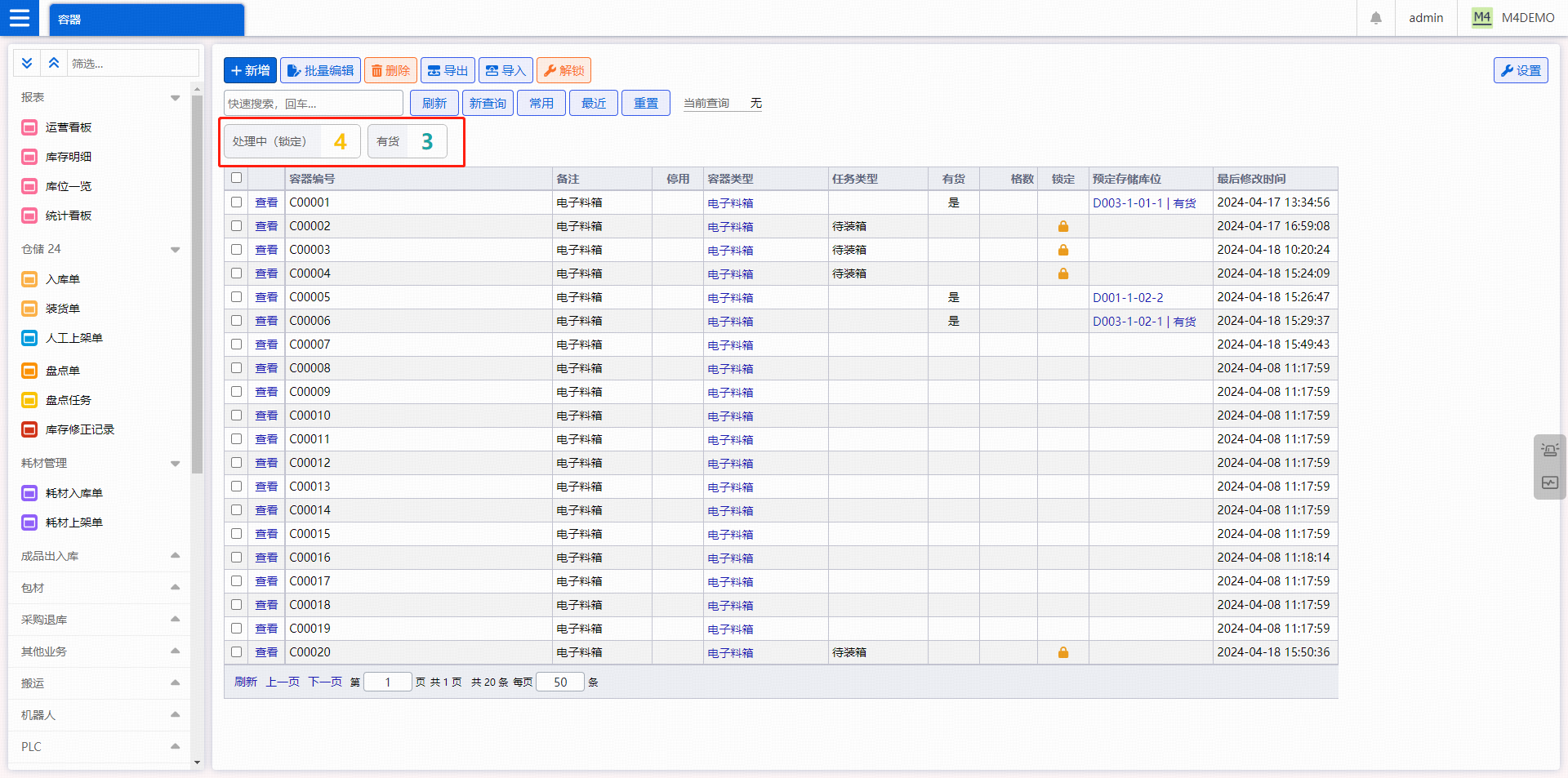Click the lock icon in row C00004
Screen dimensions: 1568x778
click(x=1063, y=273)
